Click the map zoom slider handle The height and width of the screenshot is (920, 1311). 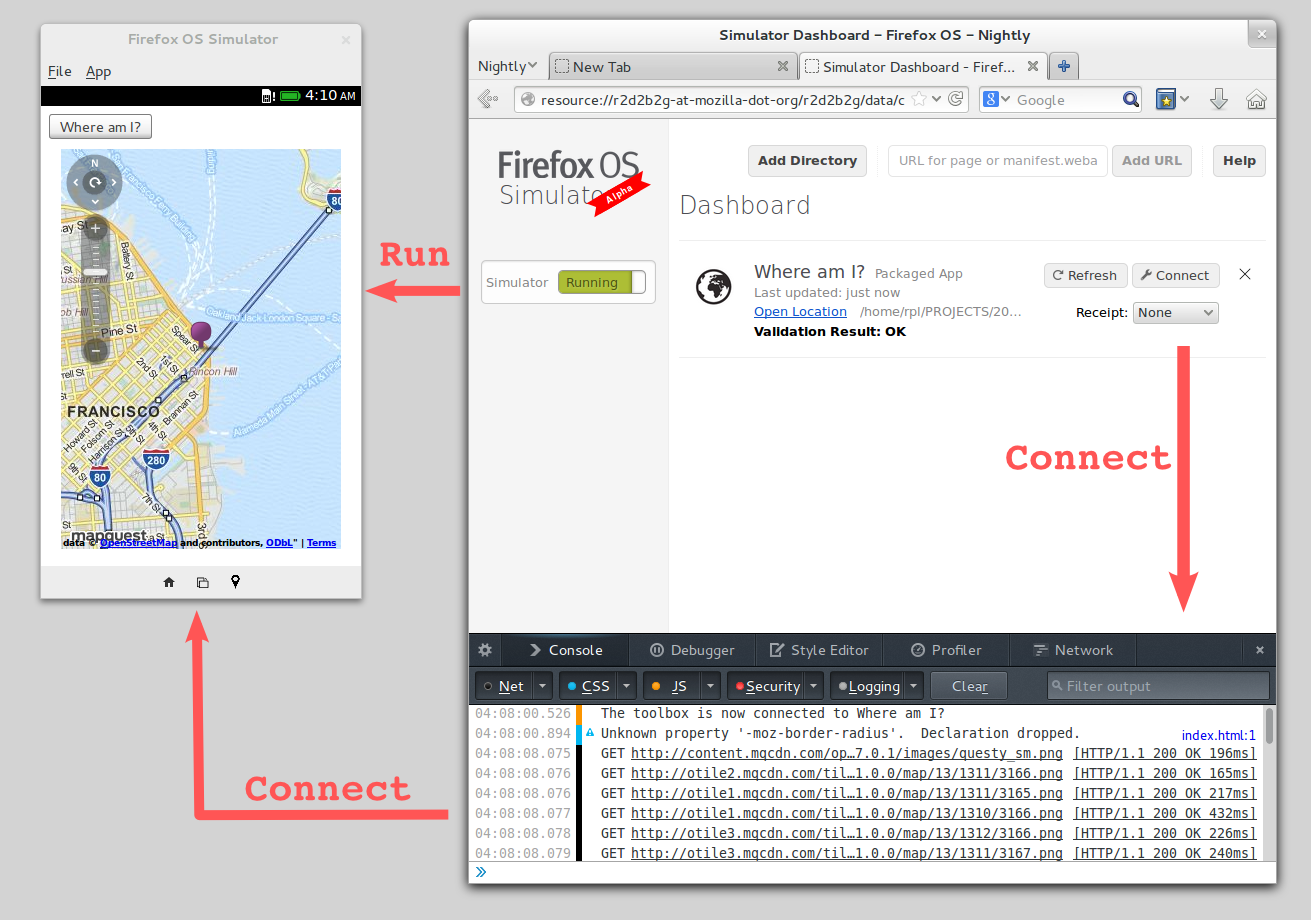[x=96, y=272]
